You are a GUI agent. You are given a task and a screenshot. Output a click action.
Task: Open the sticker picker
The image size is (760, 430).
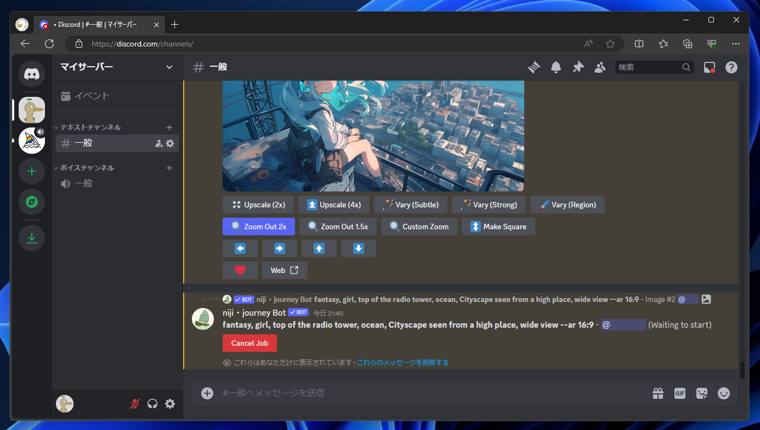coord(701,393)
